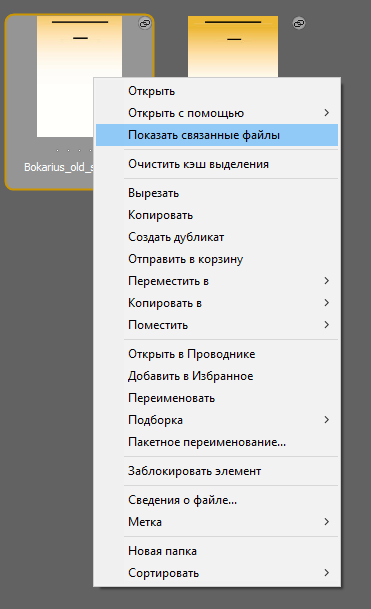Image resolution: width=371 pixels, height=609 pixels.
Task: Open Копировать в submenu
Action: click(217, 303)
